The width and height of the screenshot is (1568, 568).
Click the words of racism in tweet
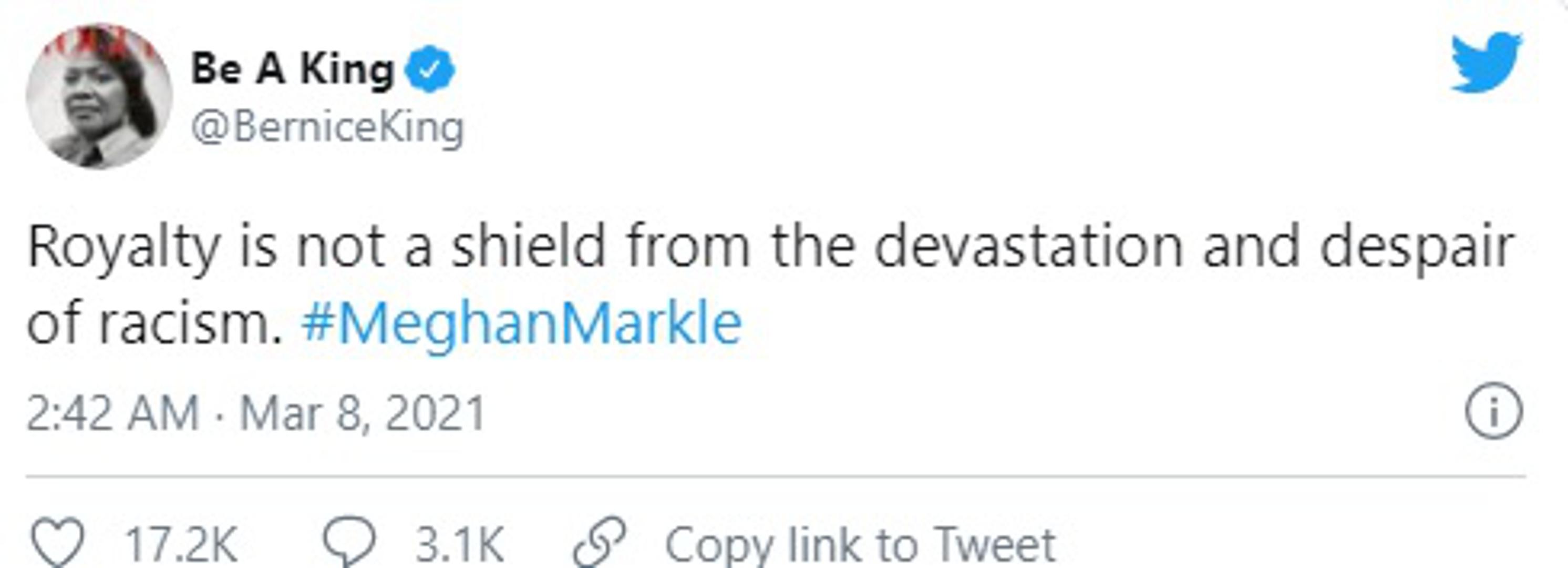(155, 322)
